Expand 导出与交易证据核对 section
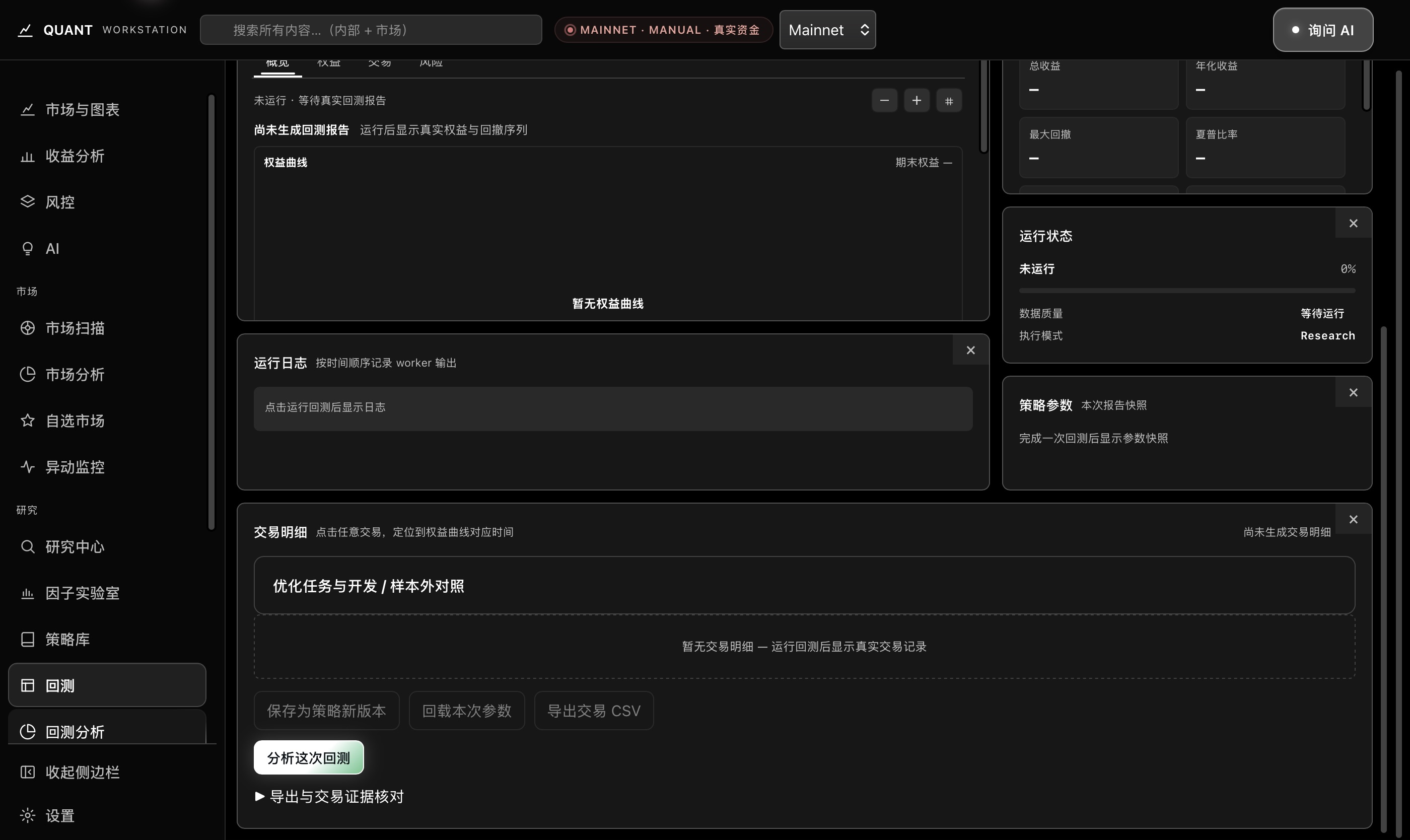The image size is (1410, 840). pyautogui.click(x=329, y=796)
